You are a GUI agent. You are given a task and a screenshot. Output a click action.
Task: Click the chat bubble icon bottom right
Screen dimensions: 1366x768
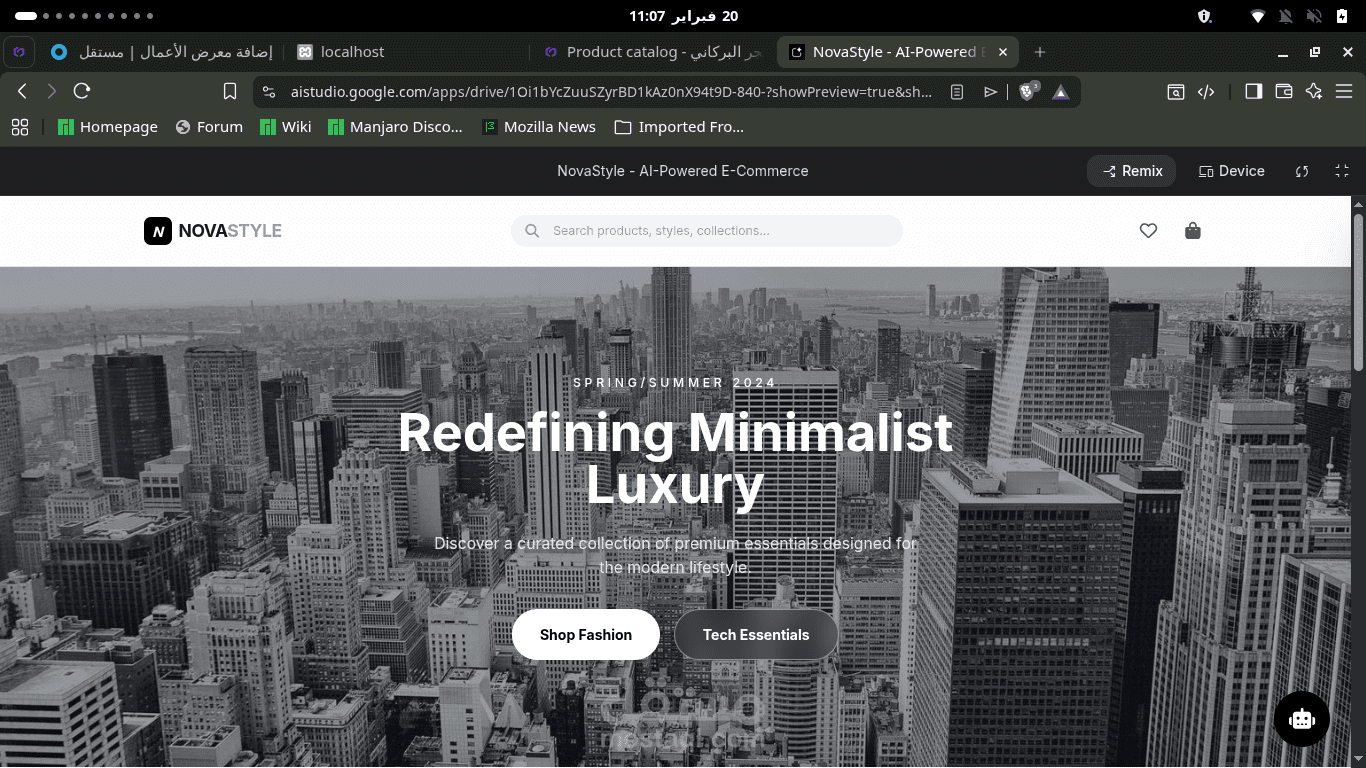click(1301, 719)
